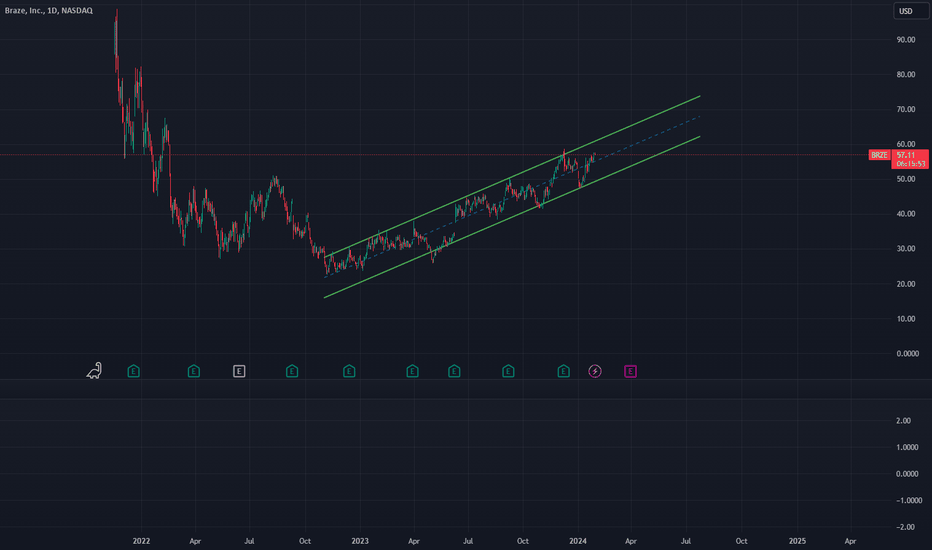Click the 57.11 current price tag
Image resolution: width=932 pixels, height=550 pixels.
(x=910, y=159)
